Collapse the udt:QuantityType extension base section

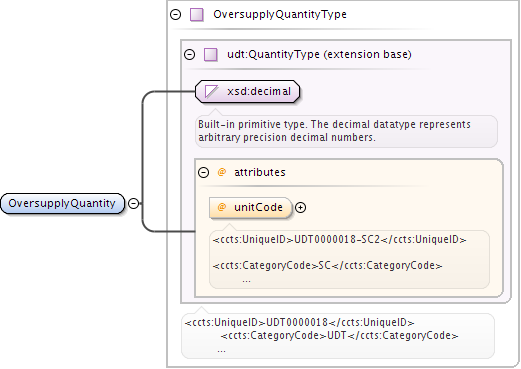point(190,54)
